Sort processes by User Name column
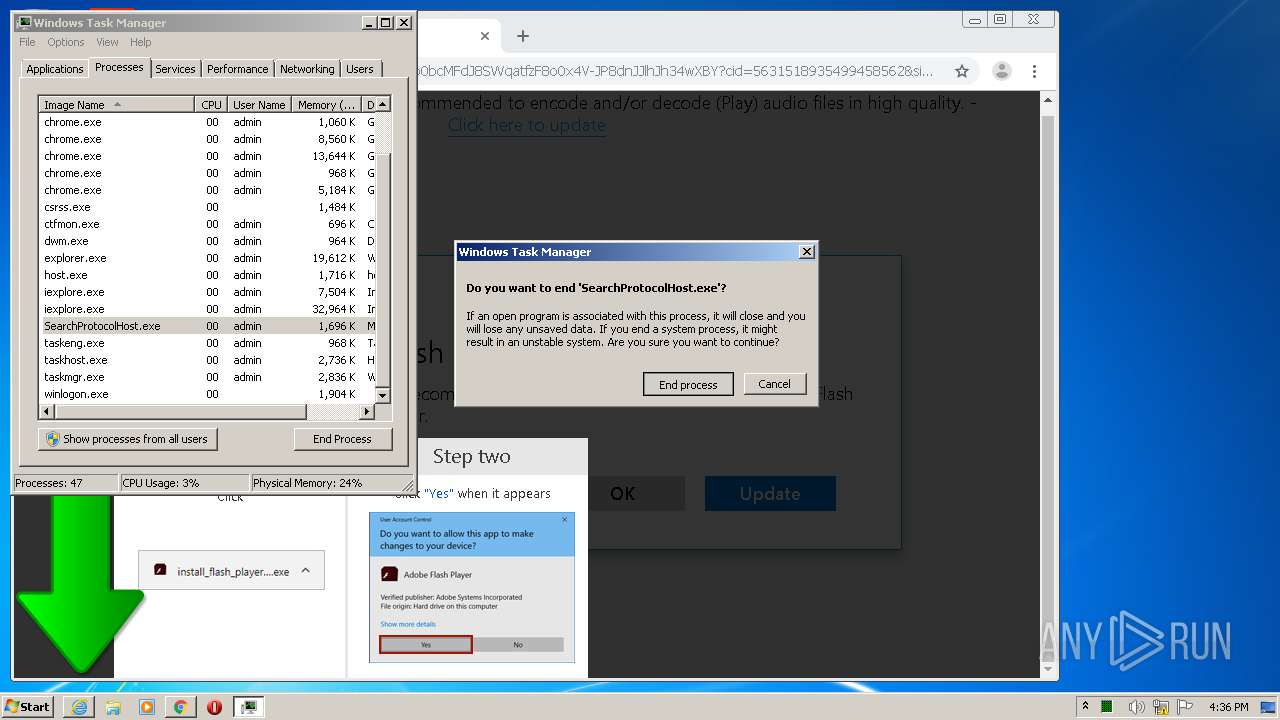Screen dimensions: 1280x720 [x=259, y=105]
